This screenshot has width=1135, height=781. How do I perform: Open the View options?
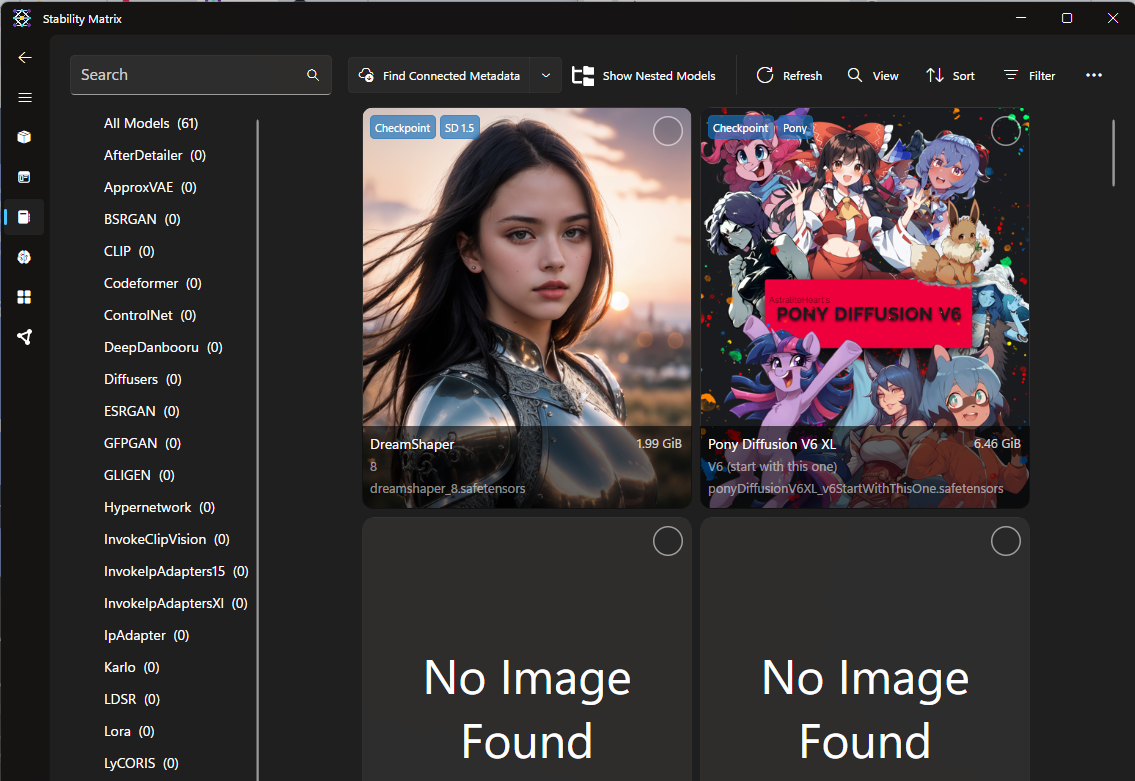pyautogui.click(x=873, y=75)
